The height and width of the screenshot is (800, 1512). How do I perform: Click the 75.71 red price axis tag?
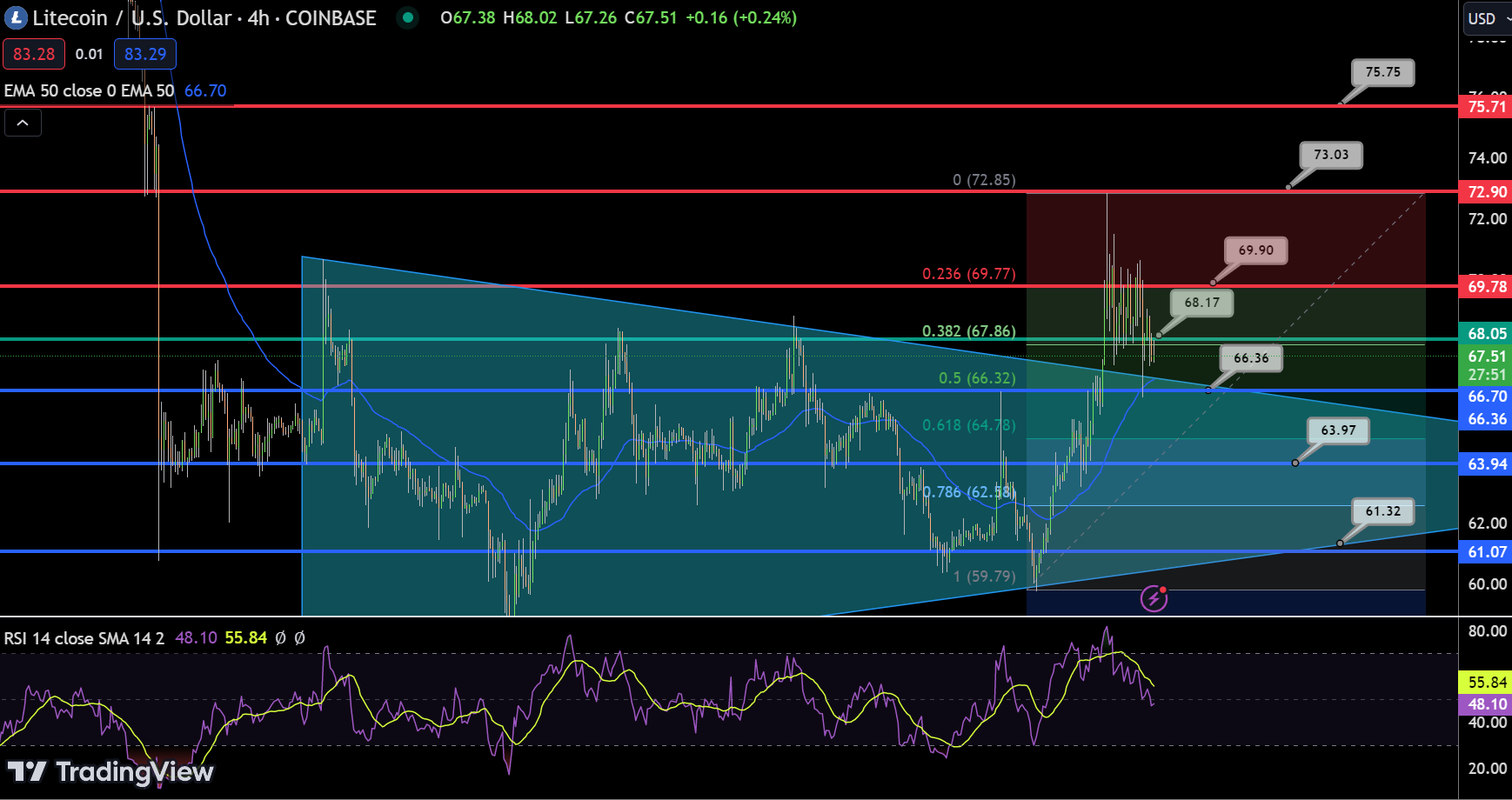tap(1486, 107)
